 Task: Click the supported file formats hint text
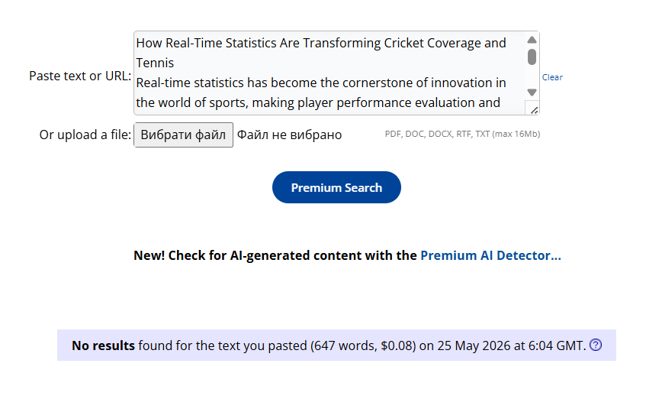coord(462,134)
